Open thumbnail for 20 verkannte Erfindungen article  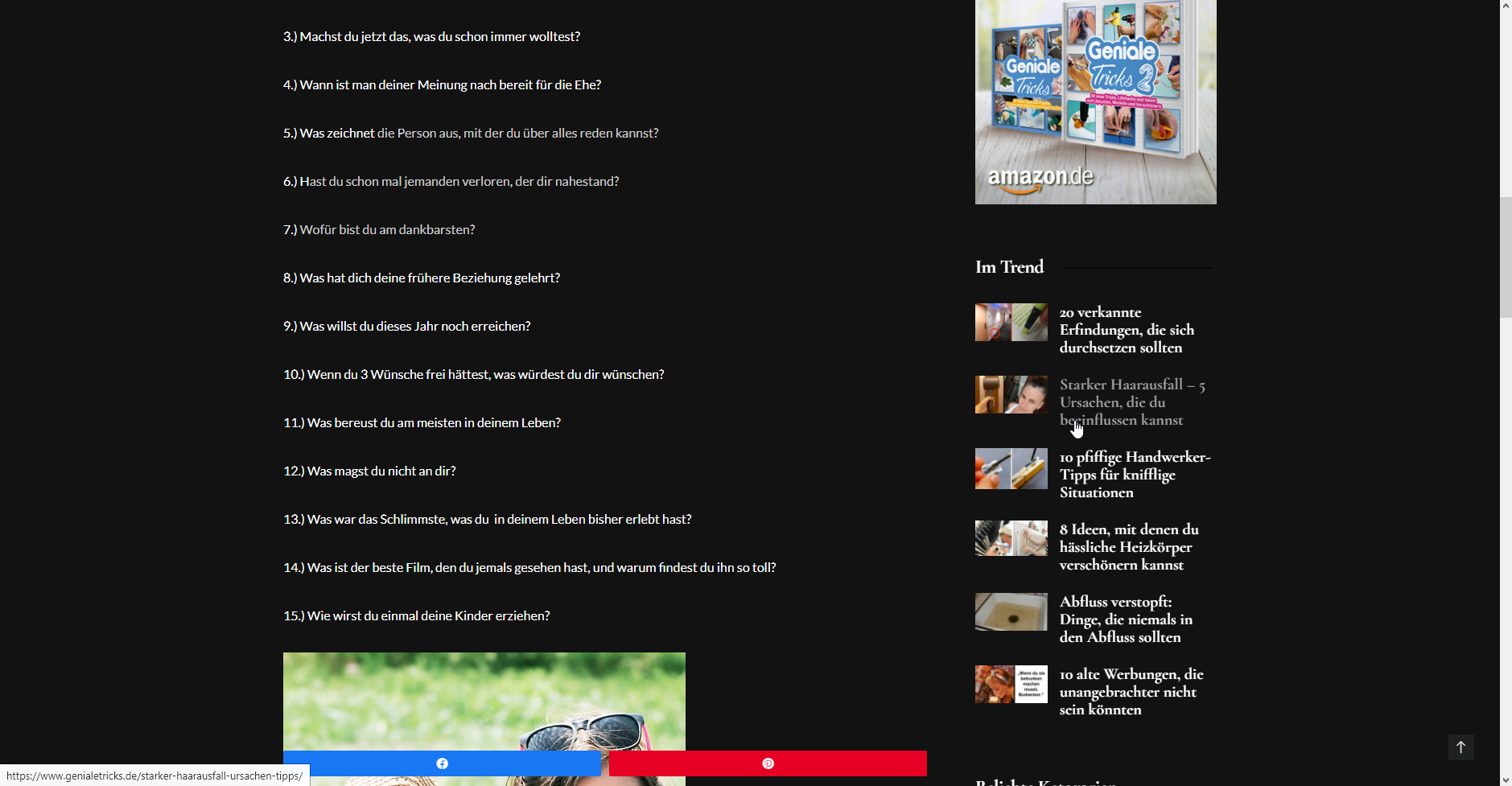tap(1011, 323)
